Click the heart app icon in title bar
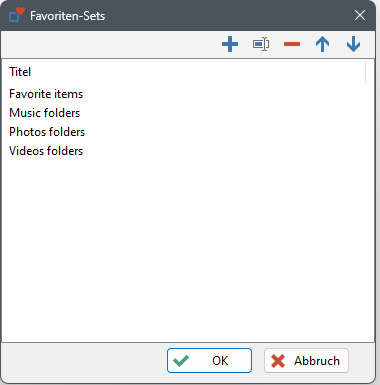This screenshot has height=385, width=380. (x=17, y=15)
